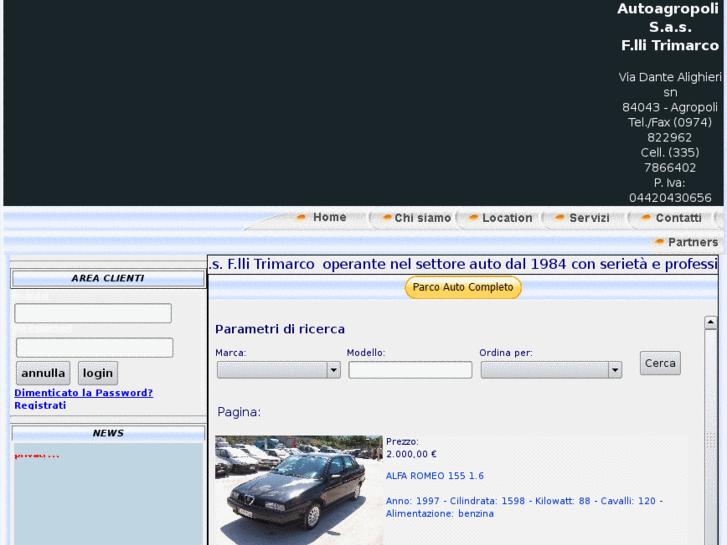Click the orange bullet icon beside Home
727x545 pixels.
300,217
